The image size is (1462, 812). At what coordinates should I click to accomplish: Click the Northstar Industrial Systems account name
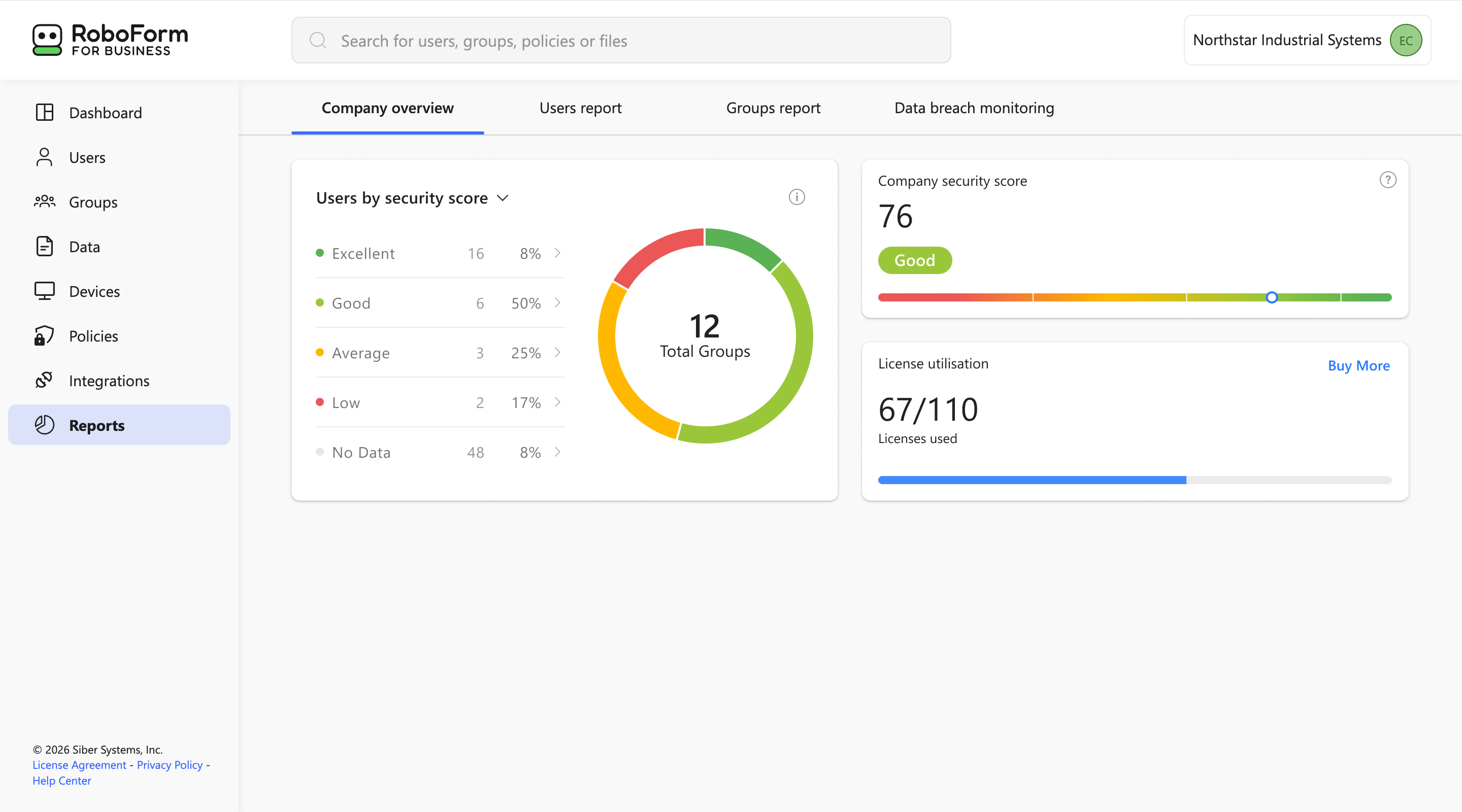(1287, 40)
